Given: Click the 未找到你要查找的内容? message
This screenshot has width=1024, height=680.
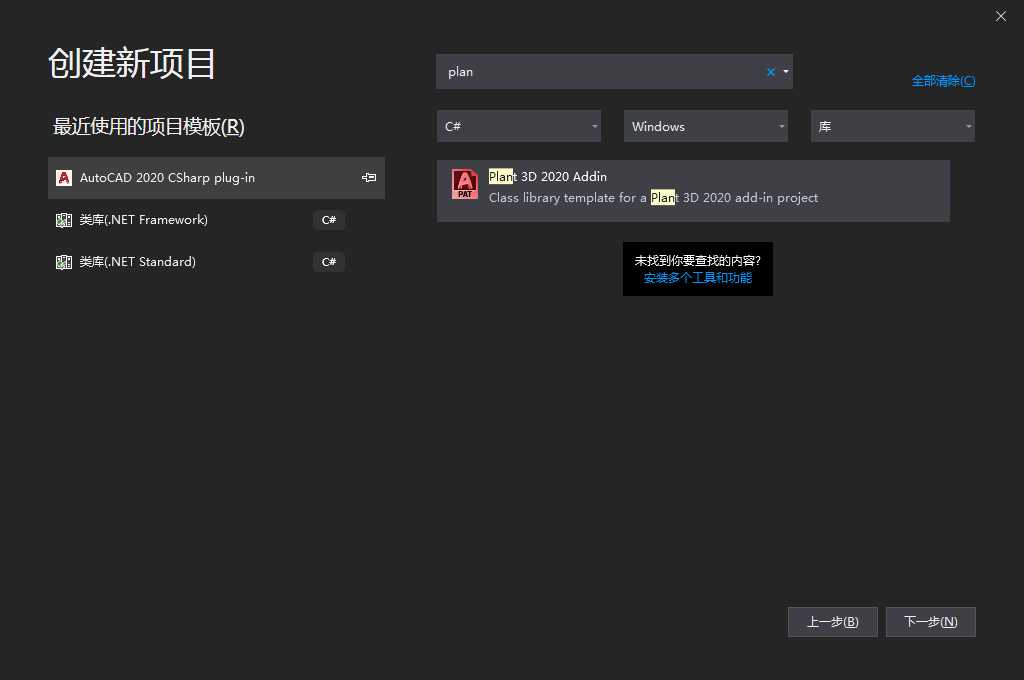Looking at the screenshot, I should click(x=697, y=261).
